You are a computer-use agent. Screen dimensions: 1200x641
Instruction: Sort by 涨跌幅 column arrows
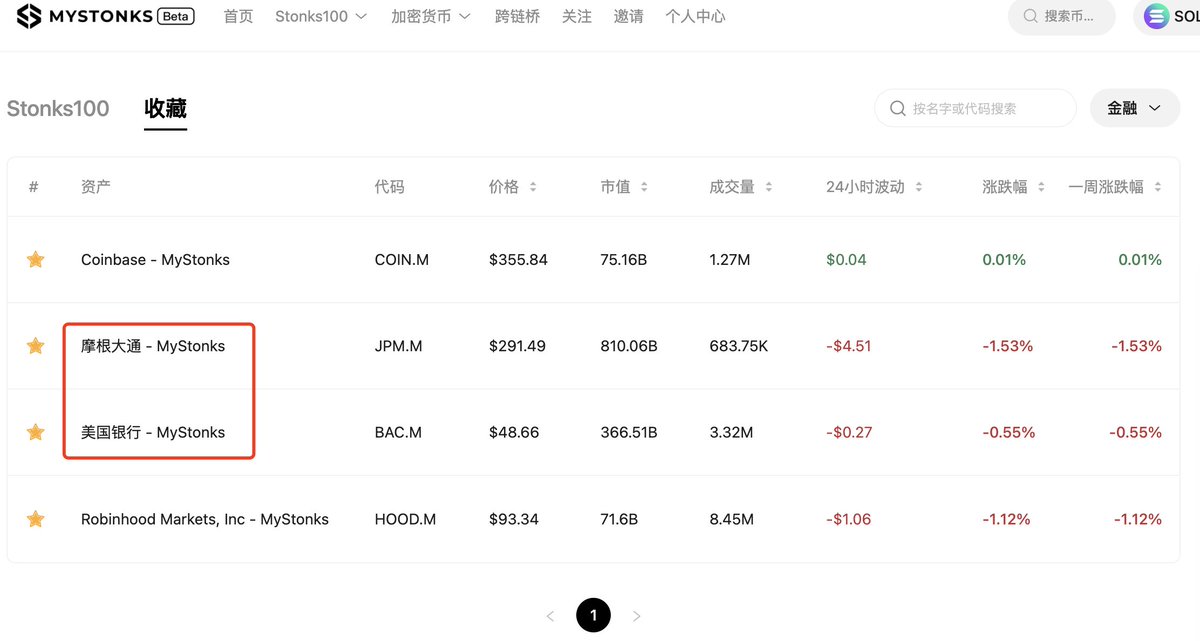tap(1041, 187)
